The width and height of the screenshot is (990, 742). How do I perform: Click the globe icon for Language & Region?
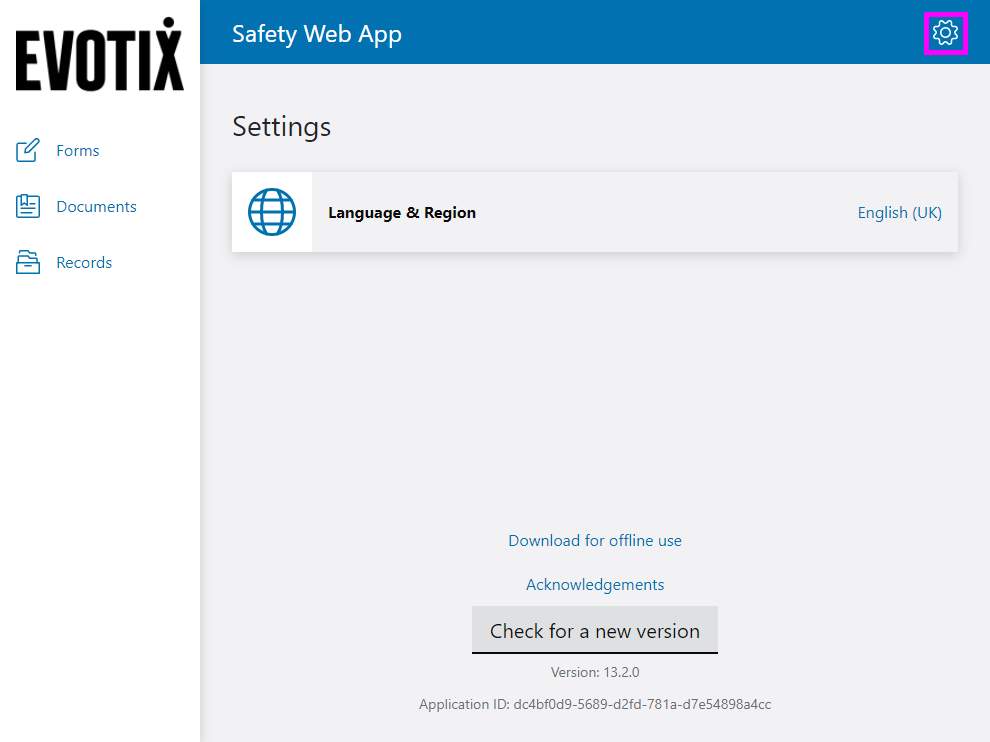[x=272, y=212]
